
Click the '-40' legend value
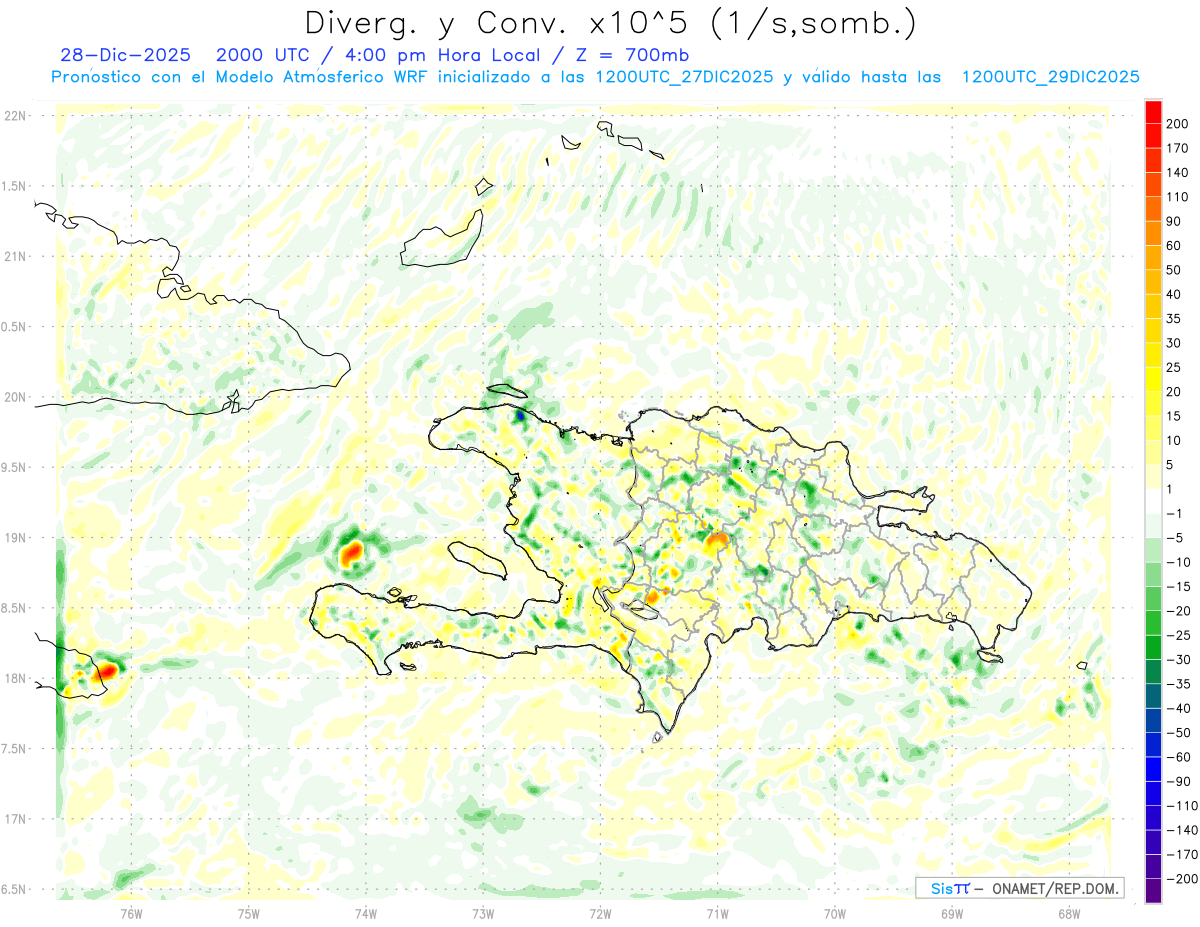tap(1179, 709)
